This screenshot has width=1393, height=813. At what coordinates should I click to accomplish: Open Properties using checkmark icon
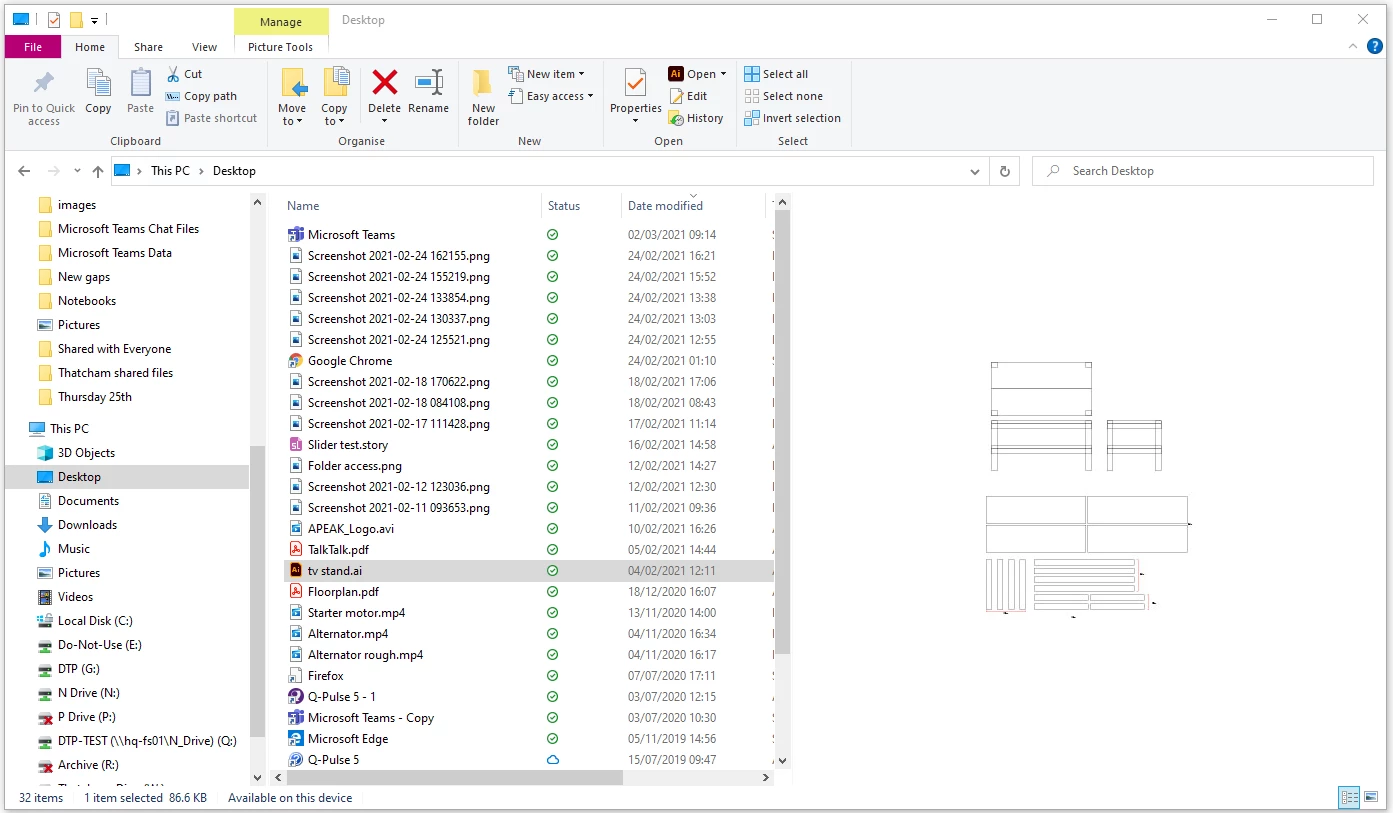[635, 83]
